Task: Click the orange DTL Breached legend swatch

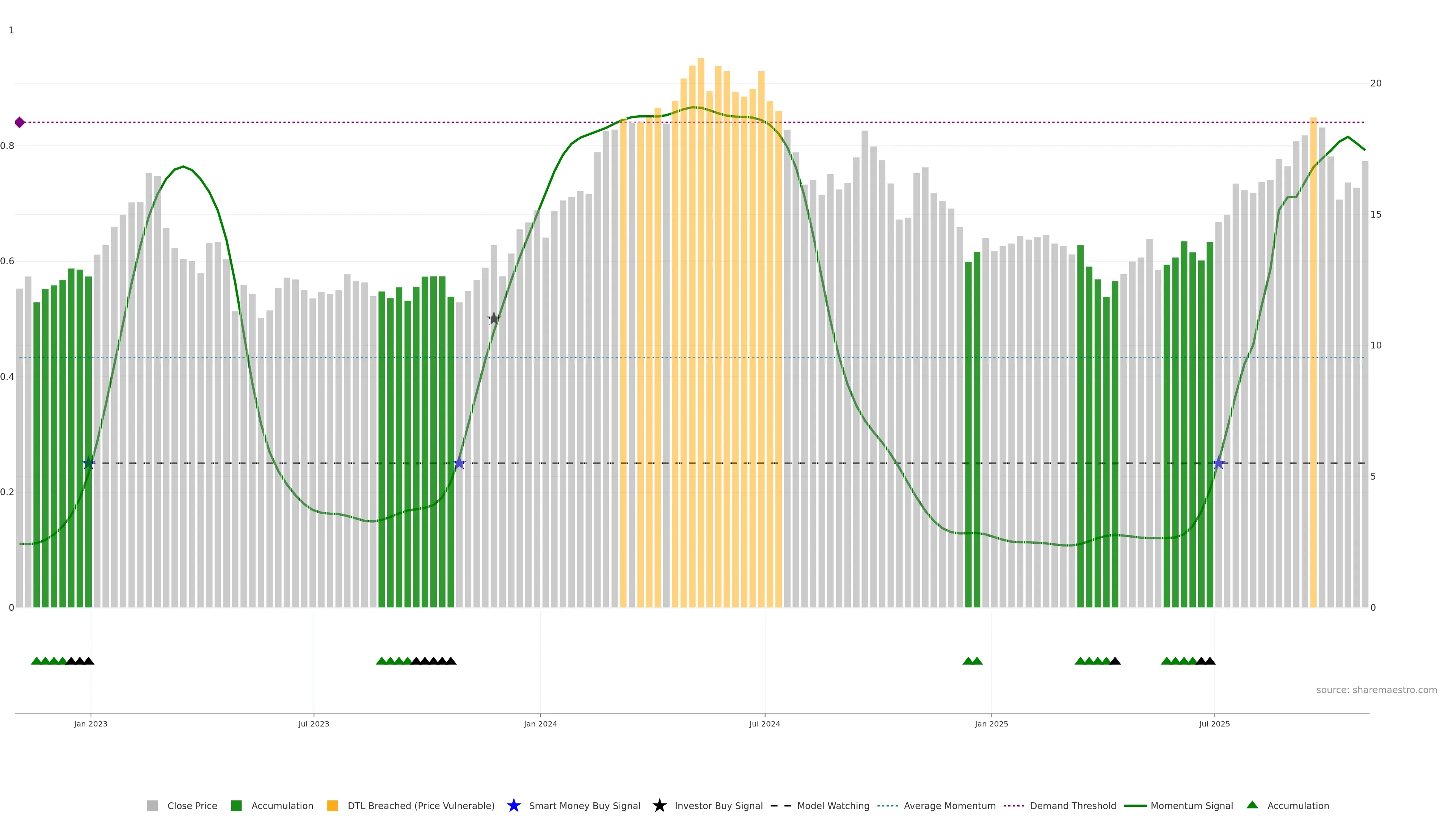Action: tap(333, 805)
